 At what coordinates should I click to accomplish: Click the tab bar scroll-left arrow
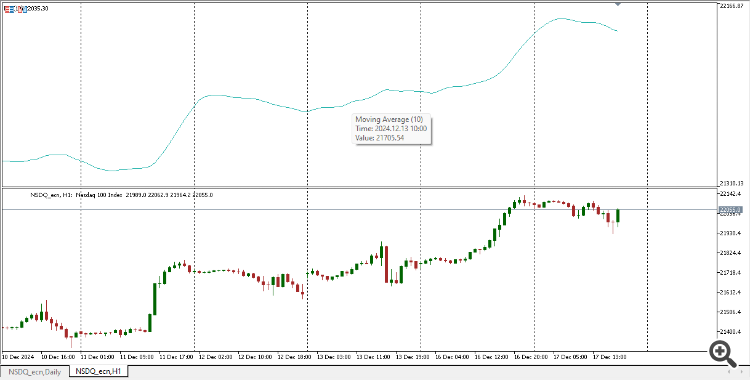(730, 372)
